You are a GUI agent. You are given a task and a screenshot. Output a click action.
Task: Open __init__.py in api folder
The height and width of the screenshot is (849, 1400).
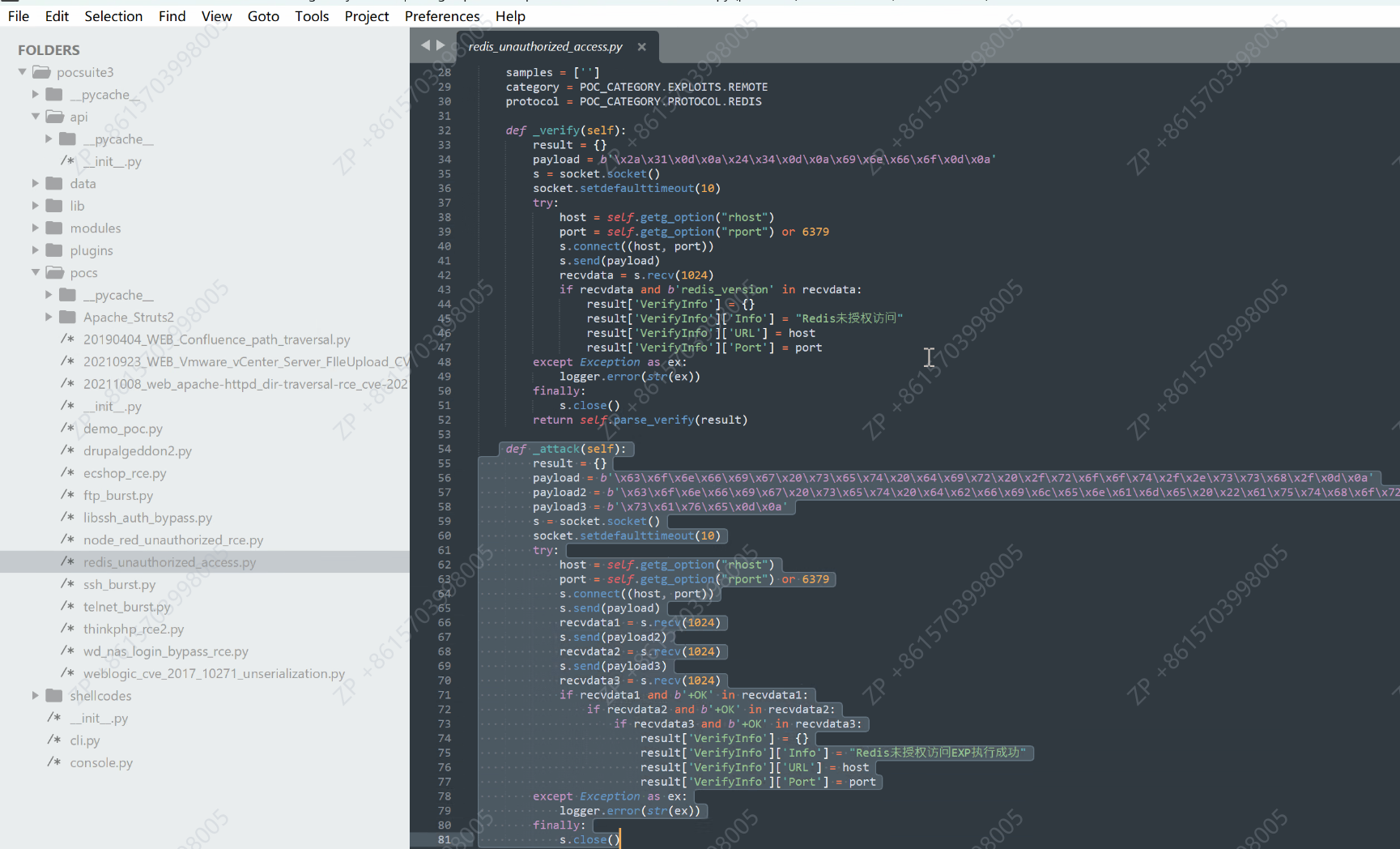(x=113, y=161)
